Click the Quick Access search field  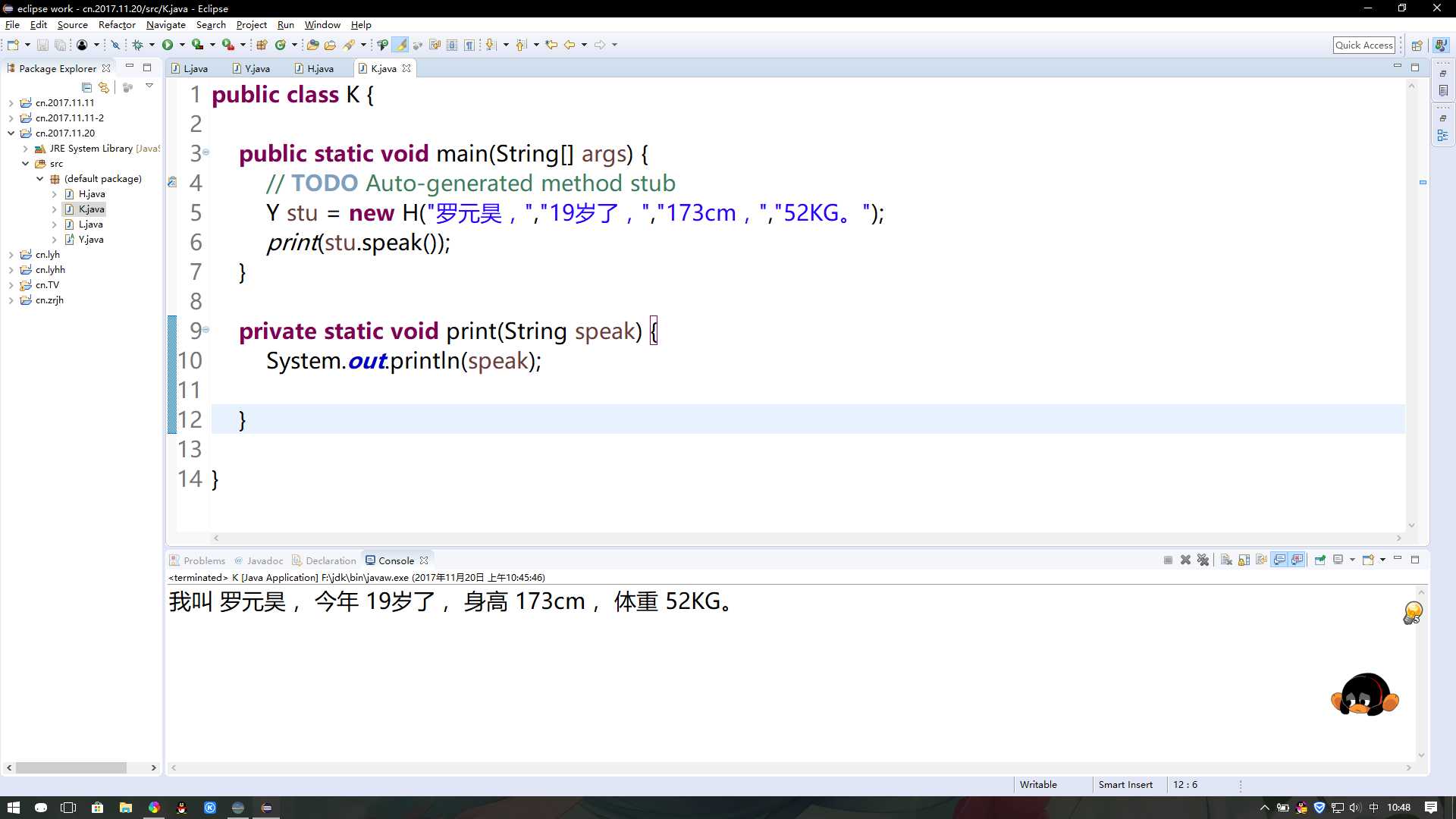tap(1364, 45)
